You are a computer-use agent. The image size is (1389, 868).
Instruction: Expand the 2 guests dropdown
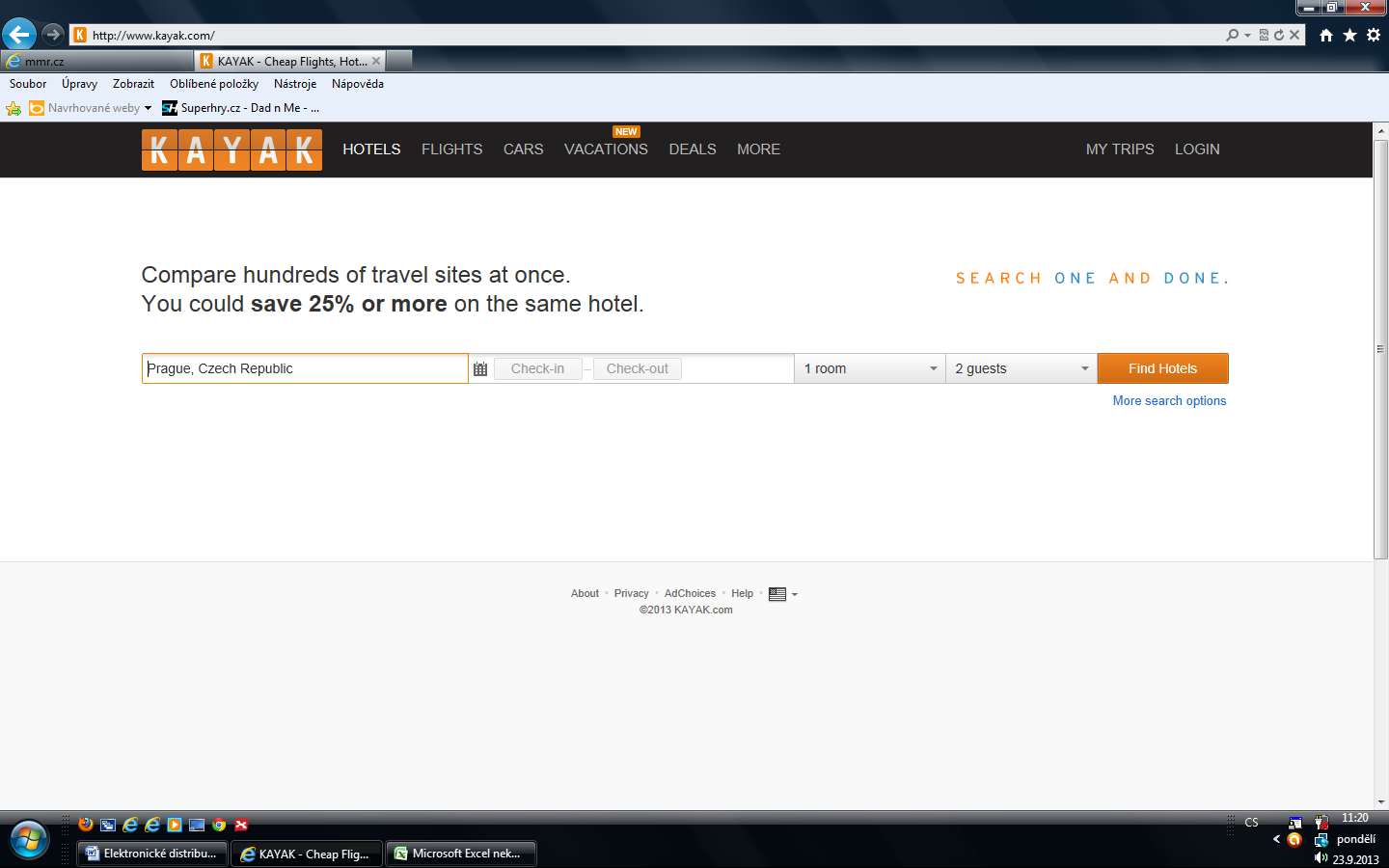tap(1021, 368)
